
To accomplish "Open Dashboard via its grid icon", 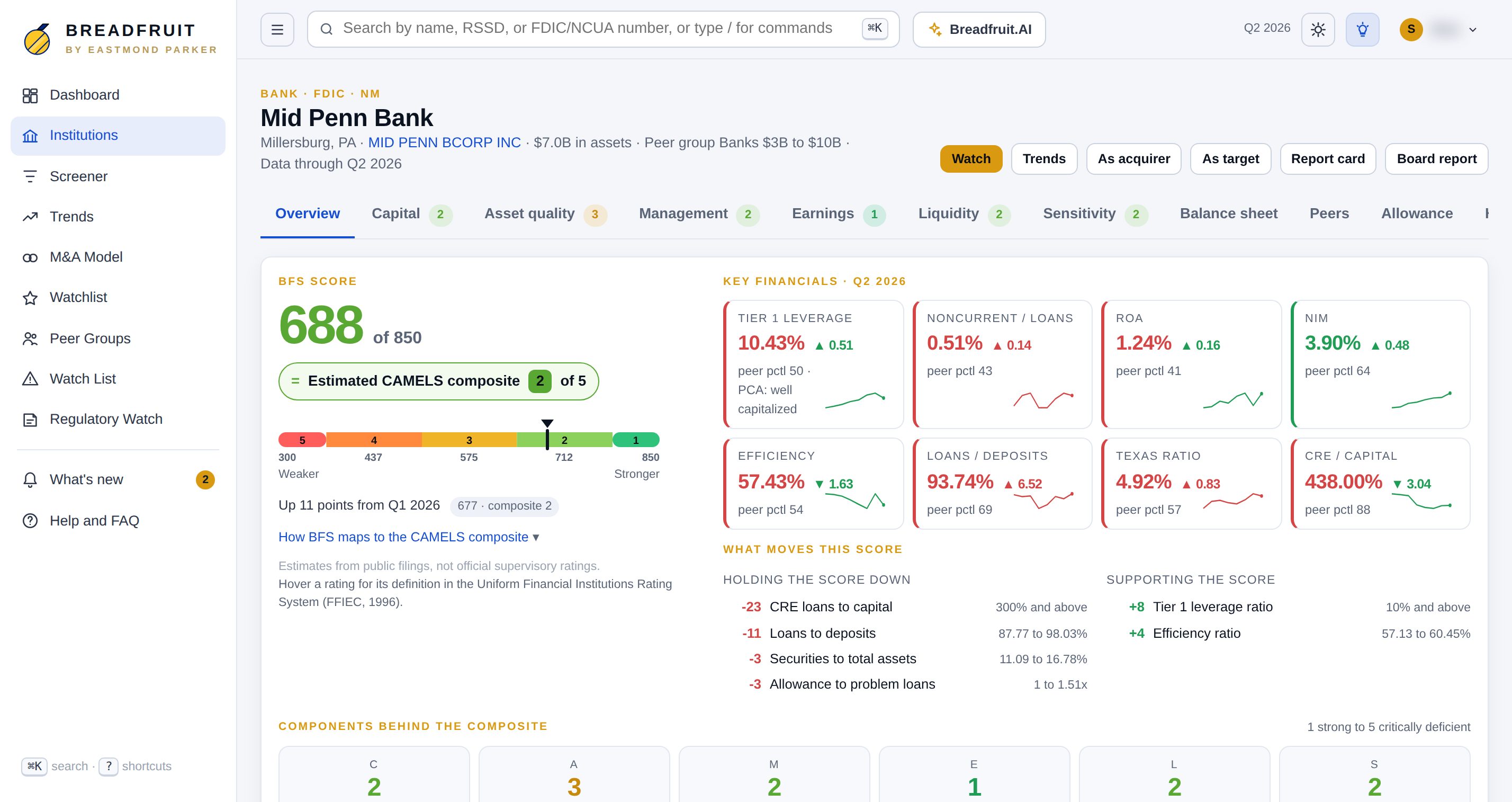I will [x=30, y=95].
